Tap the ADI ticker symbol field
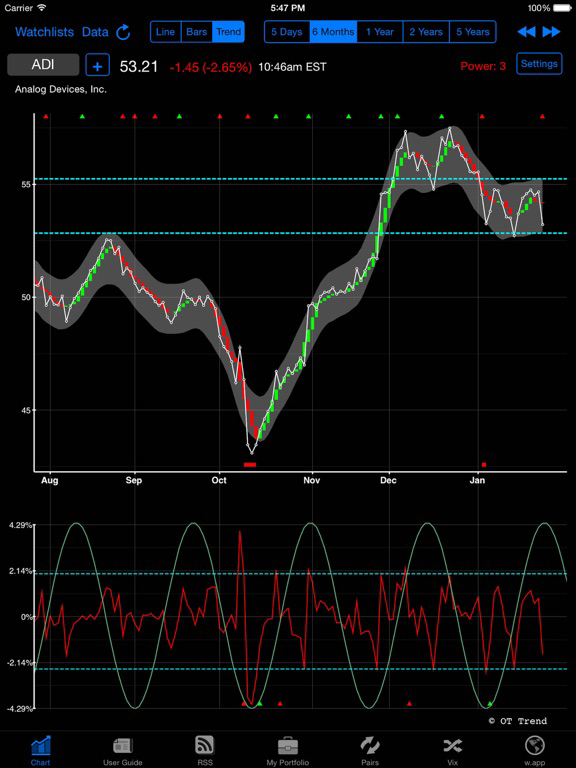This screenshot has width=576, height=768. (x=43, y=65)
